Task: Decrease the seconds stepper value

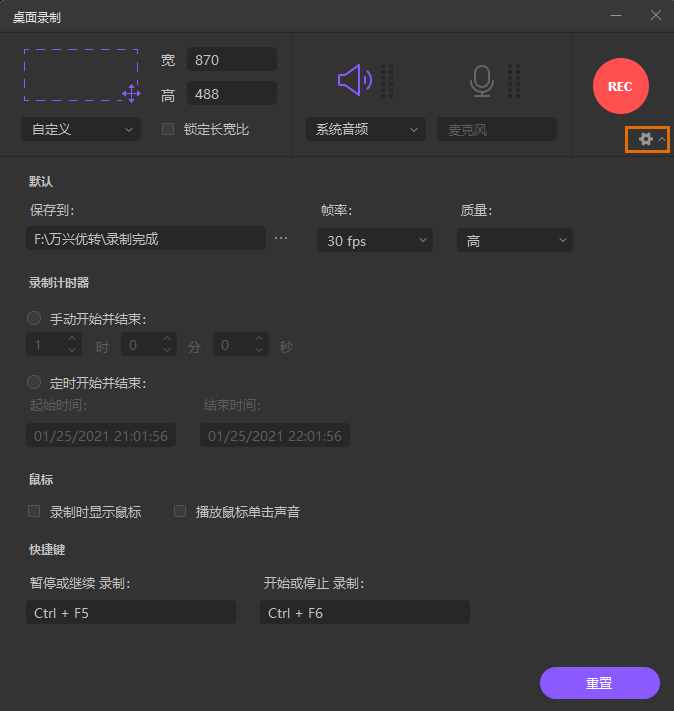Action: (x=259, y=350)
